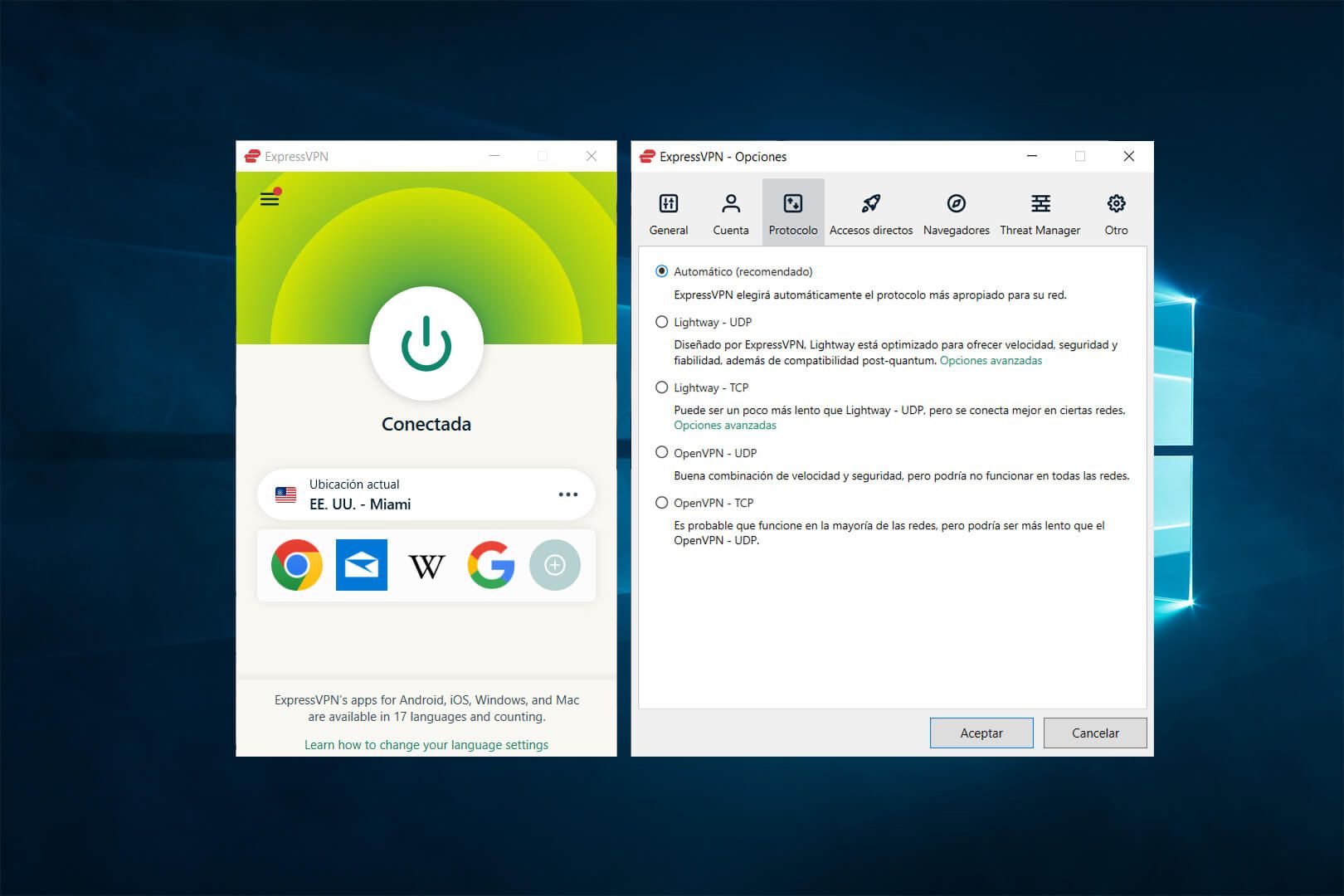Click the Aceptar button
The image size is (1344, 896).
point(981,733)
